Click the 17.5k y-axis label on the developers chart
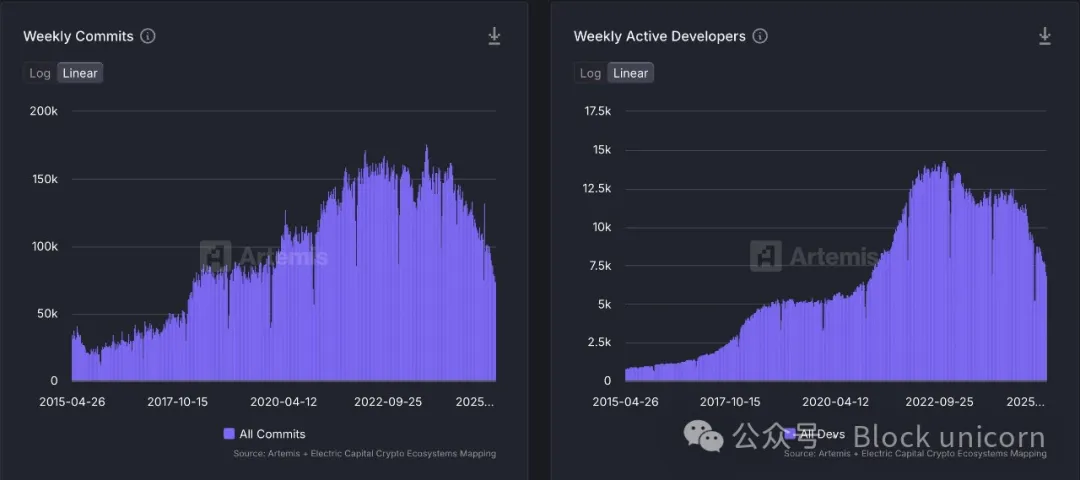The width and height of the screenshot is (1080, 480). [x=597, y=112]
